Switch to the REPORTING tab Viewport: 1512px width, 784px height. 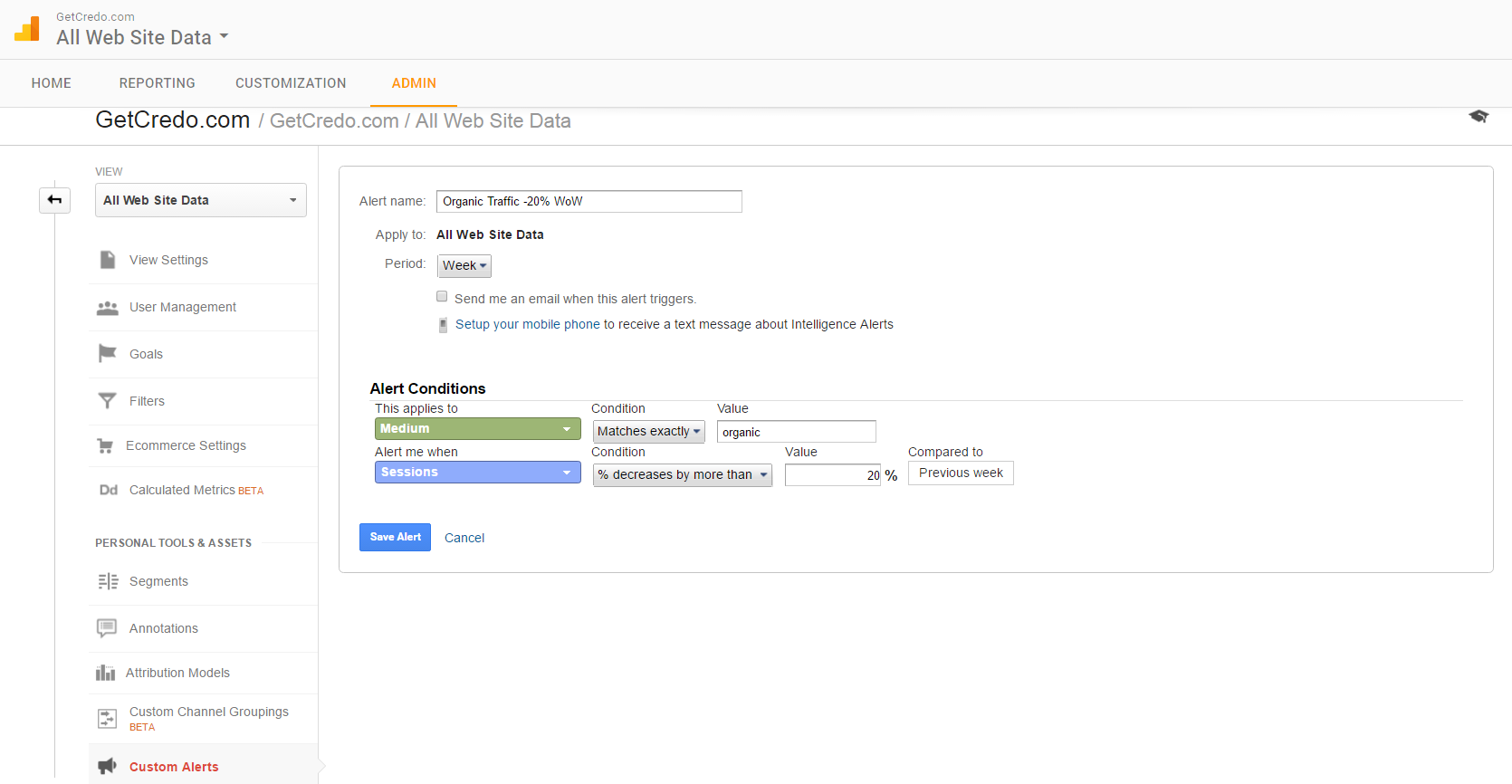click(158, 83)
